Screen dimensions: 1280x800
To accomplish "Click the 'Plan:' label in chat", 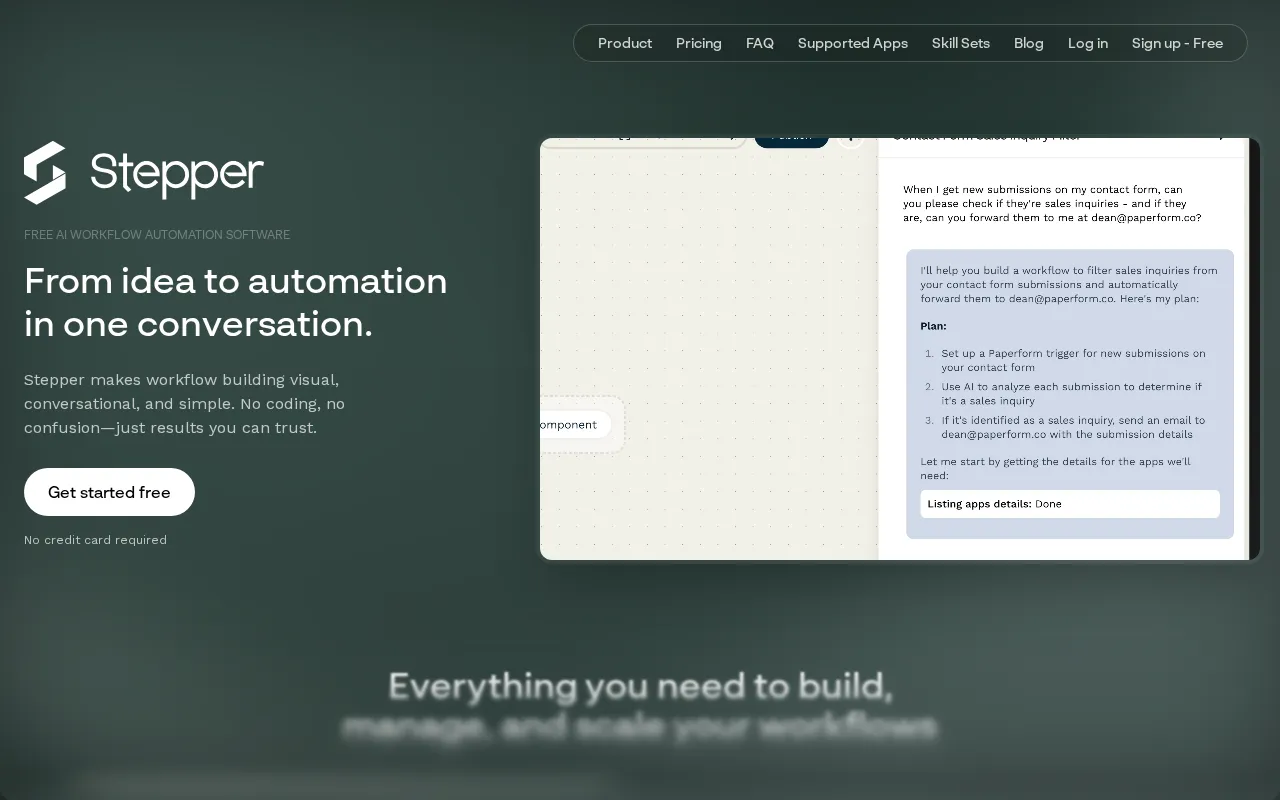I will click(x=933, y=326).
